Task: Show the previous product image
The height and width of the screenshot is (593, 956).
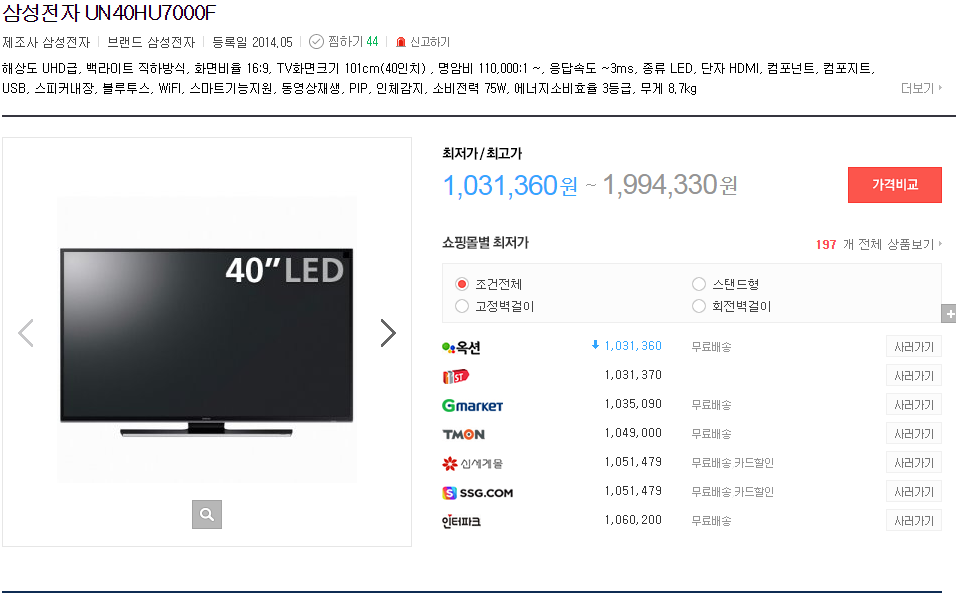Action: (26, 333)
